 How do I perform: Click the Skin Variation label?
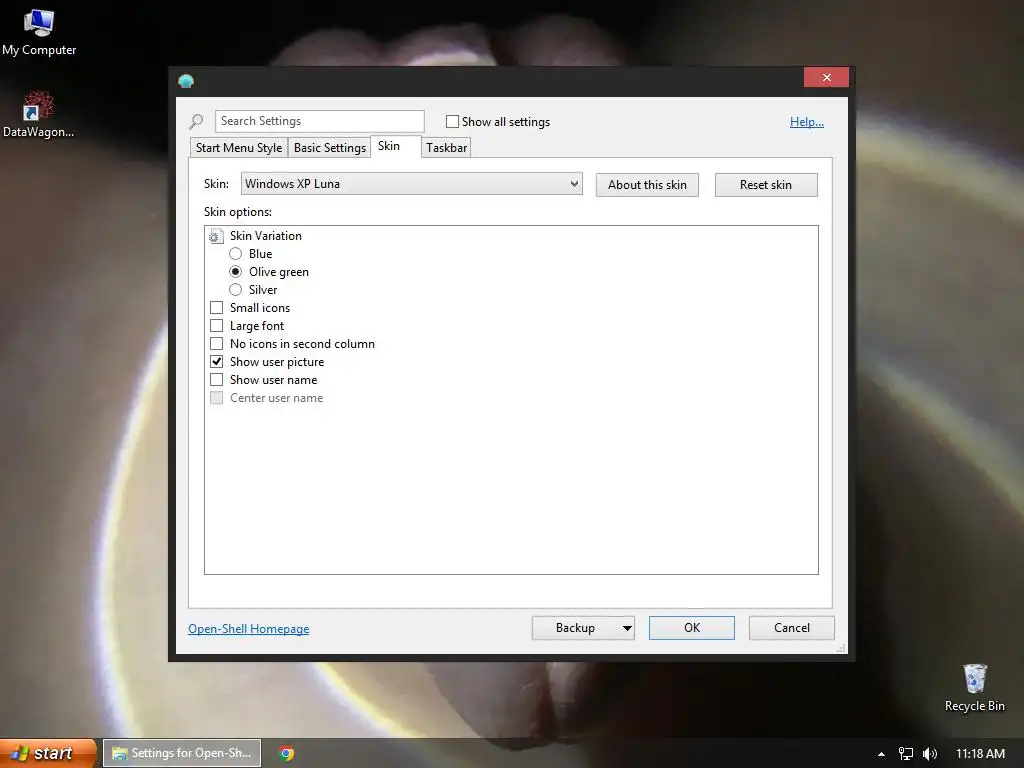click(266, 236)
